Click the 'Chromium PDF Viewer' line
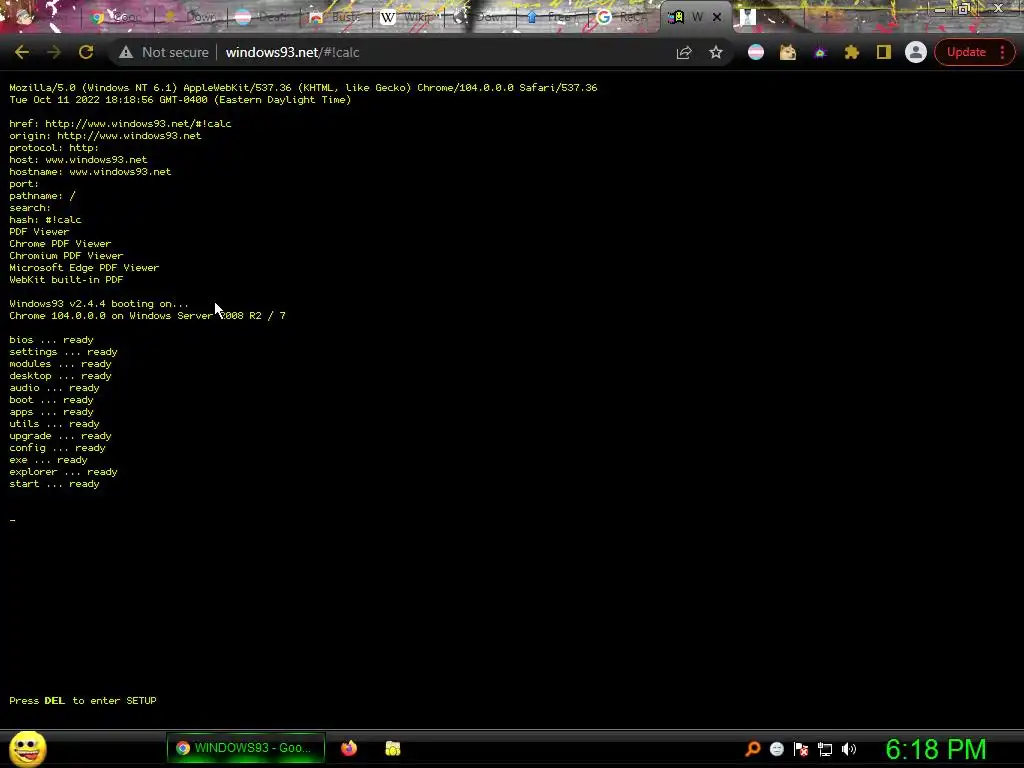Image resolution: width=1024 pixels, height=768 pixels. pos(66,255)
